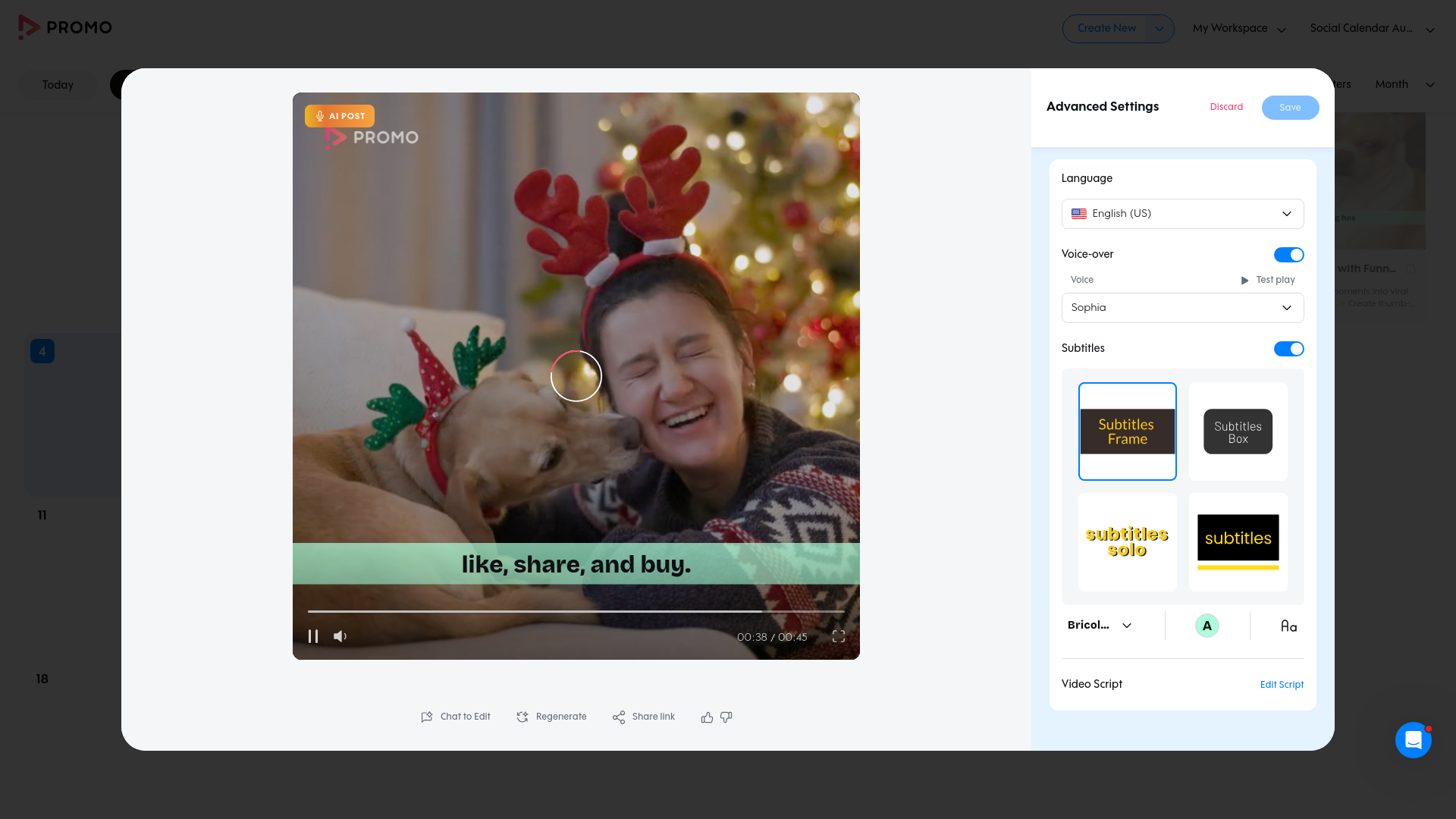The height and width of the screenshot is (819, 1456).
Task: Enter fullscreen video mode
Action: [x=839, y=636]
